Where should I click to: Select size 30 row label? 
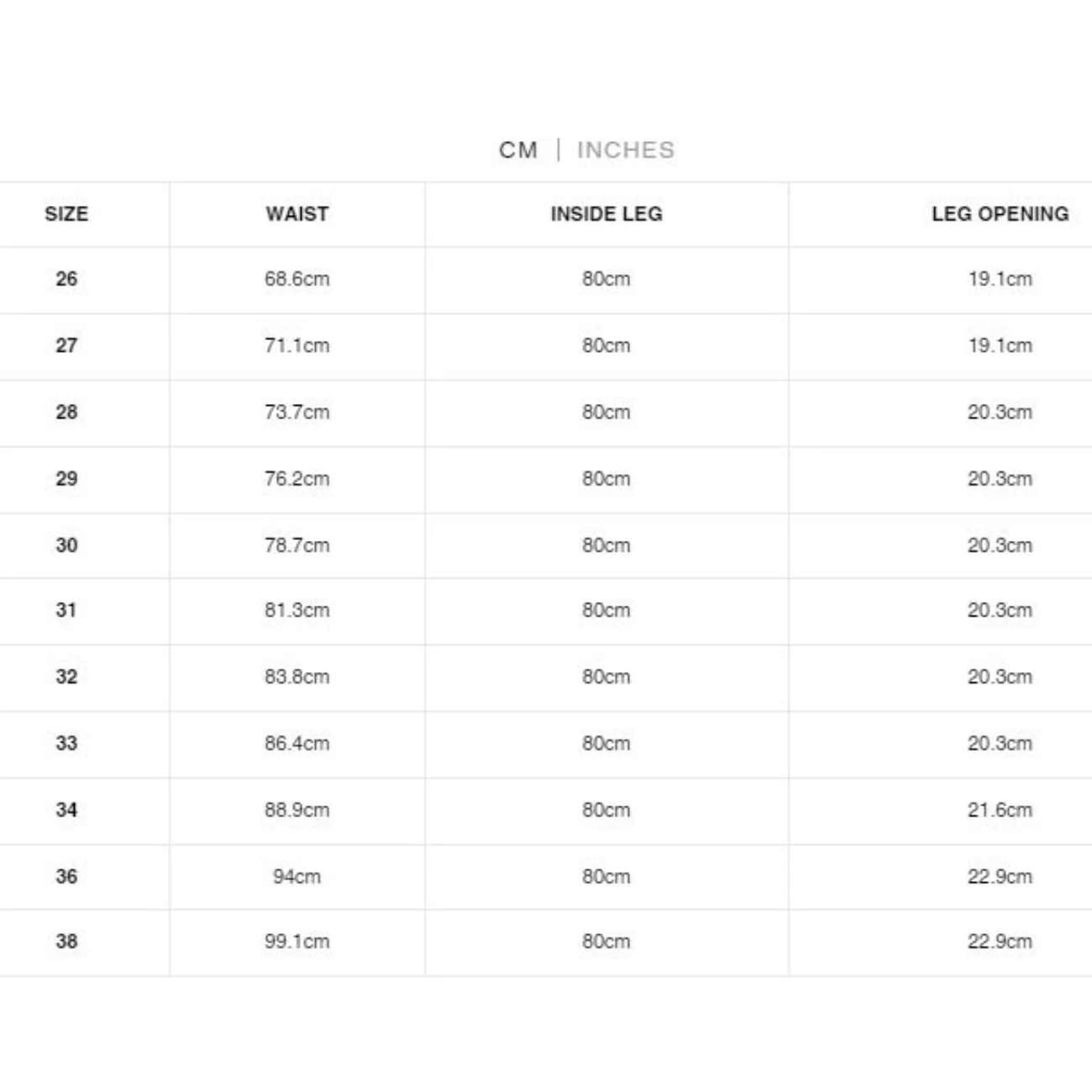(66, 545)
